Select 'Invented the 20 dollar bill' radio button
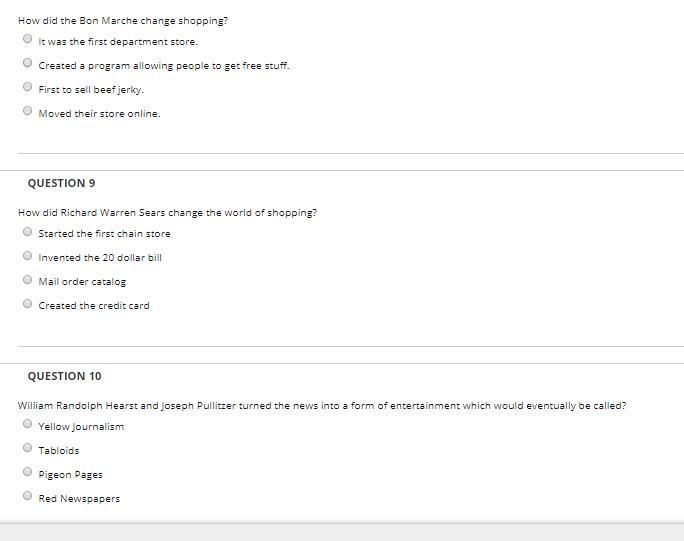 [27, 256]
